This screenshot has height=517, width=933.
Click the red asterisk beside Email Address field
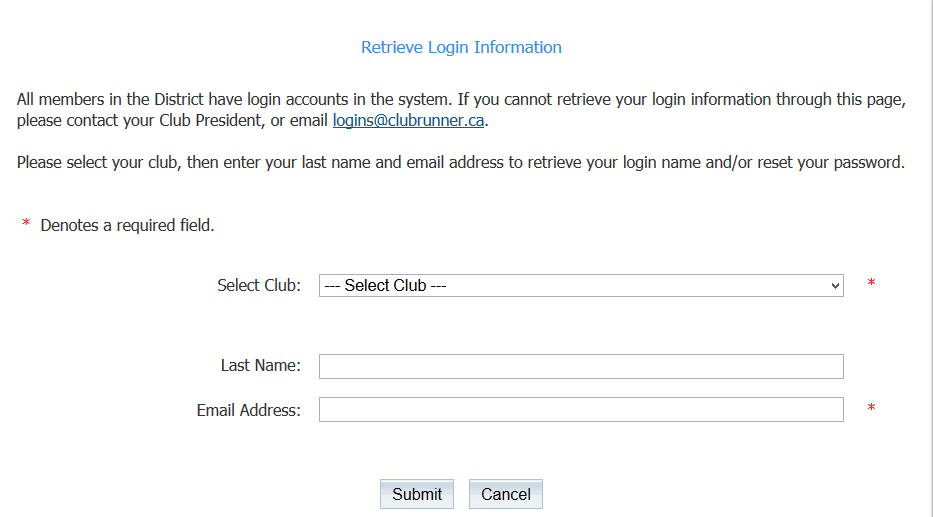coord(871,409)
